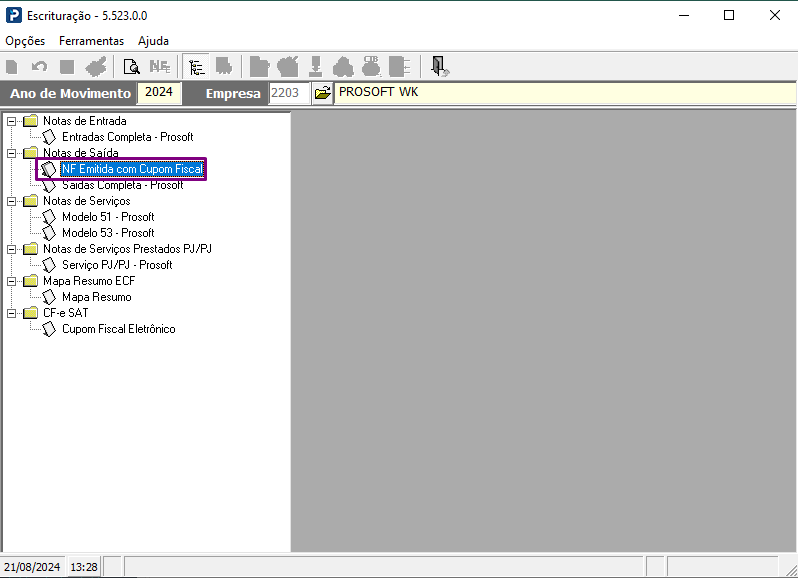Open the Ajuda menu
This screenshot has width=798, height=578.
[153, 41]
